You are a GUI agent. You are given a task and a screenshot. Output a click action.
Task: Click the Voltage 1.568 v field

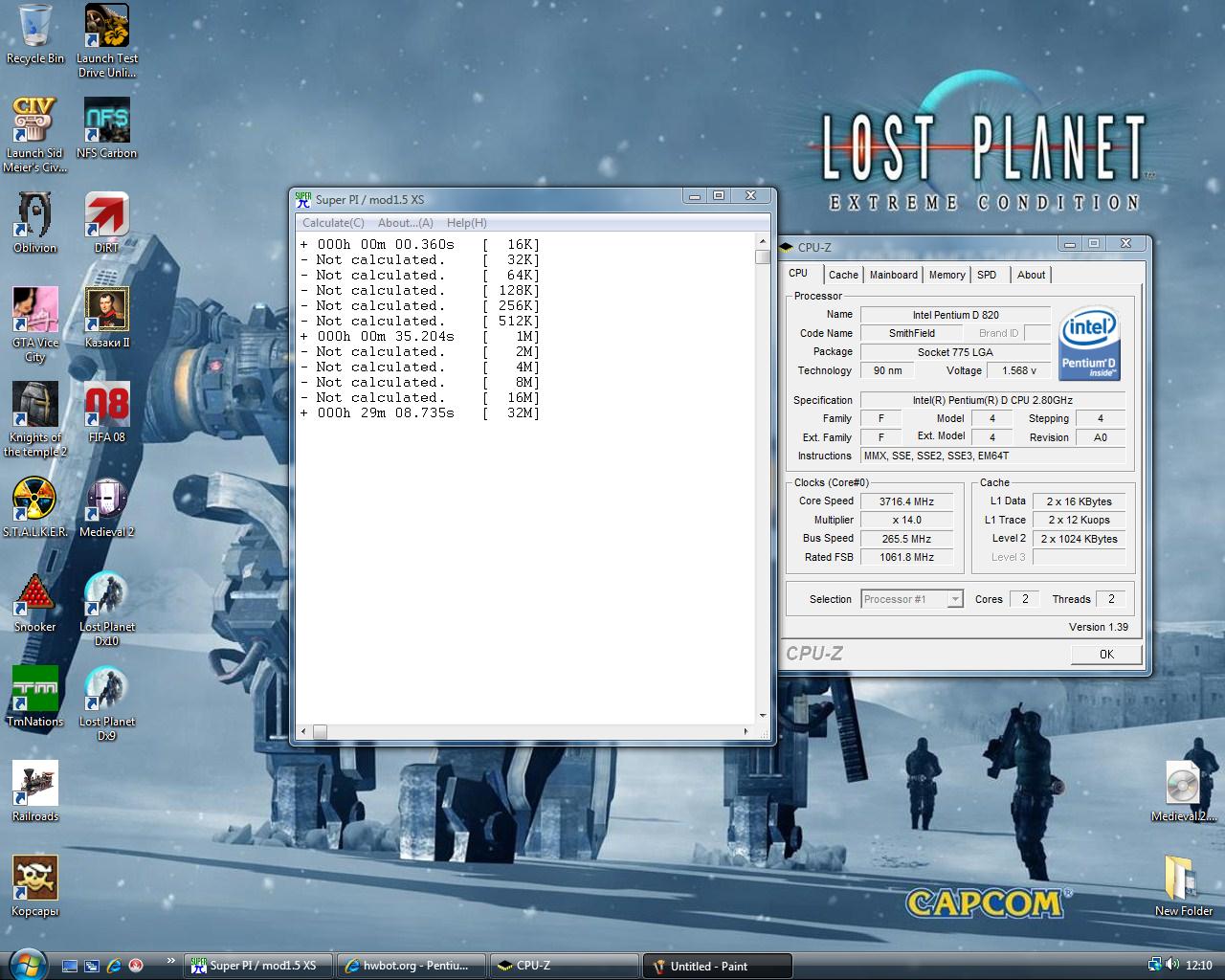pos(1019,370)
